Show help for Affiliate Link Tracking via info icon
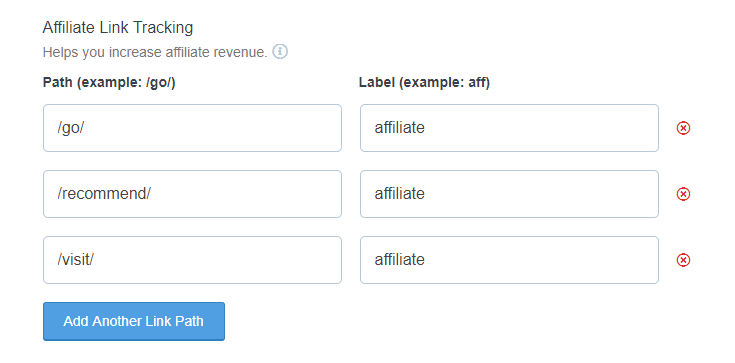The width and height of the screenshot is (735, 363). [280, 52]
